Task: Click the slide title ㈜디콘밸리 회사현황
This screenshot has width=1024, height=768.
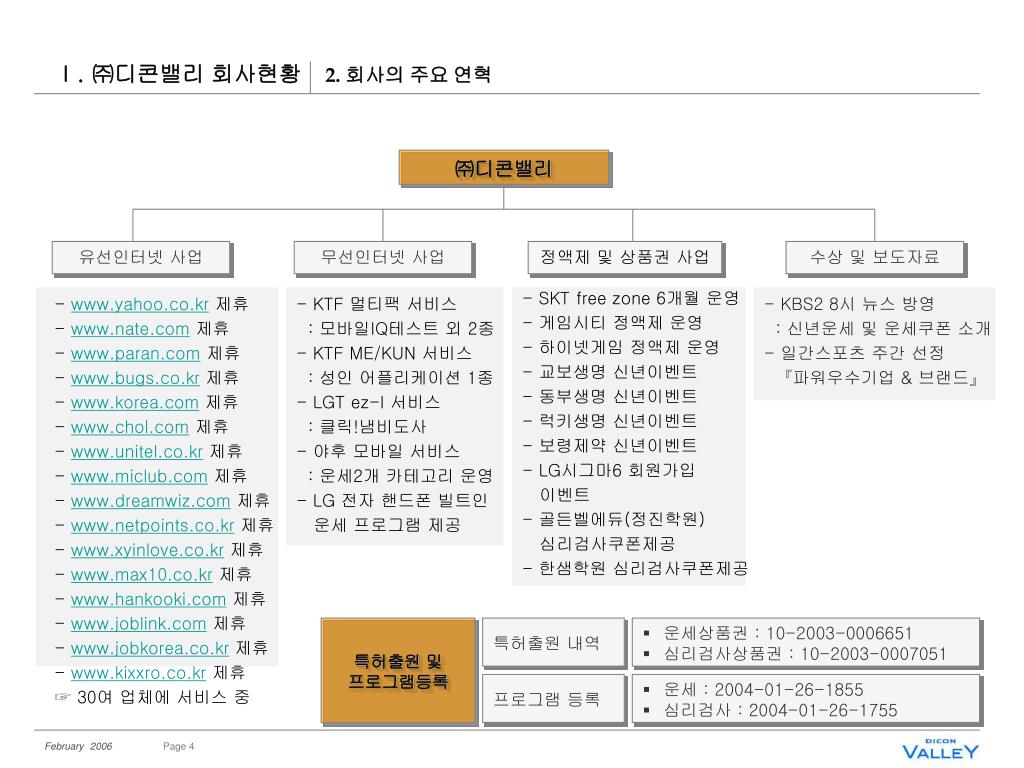Action: click(x=180, y=74)
